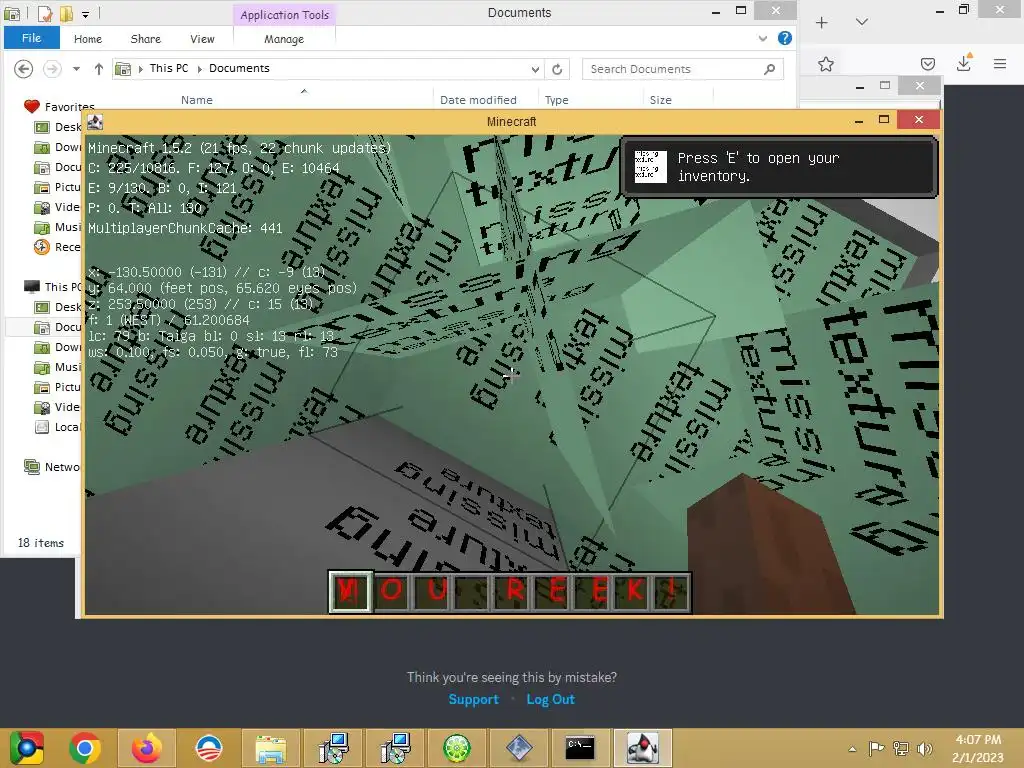Open Action Center flag tray icon
The width and height of the screenshot is (1024, 768).
click(876, 748)
